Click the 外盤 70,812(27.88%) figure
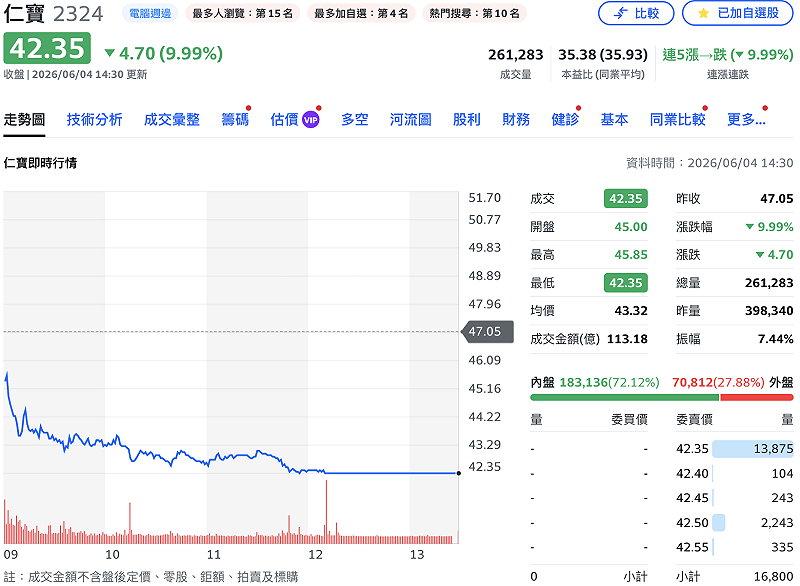800x586 pixels. coord(718,383)
